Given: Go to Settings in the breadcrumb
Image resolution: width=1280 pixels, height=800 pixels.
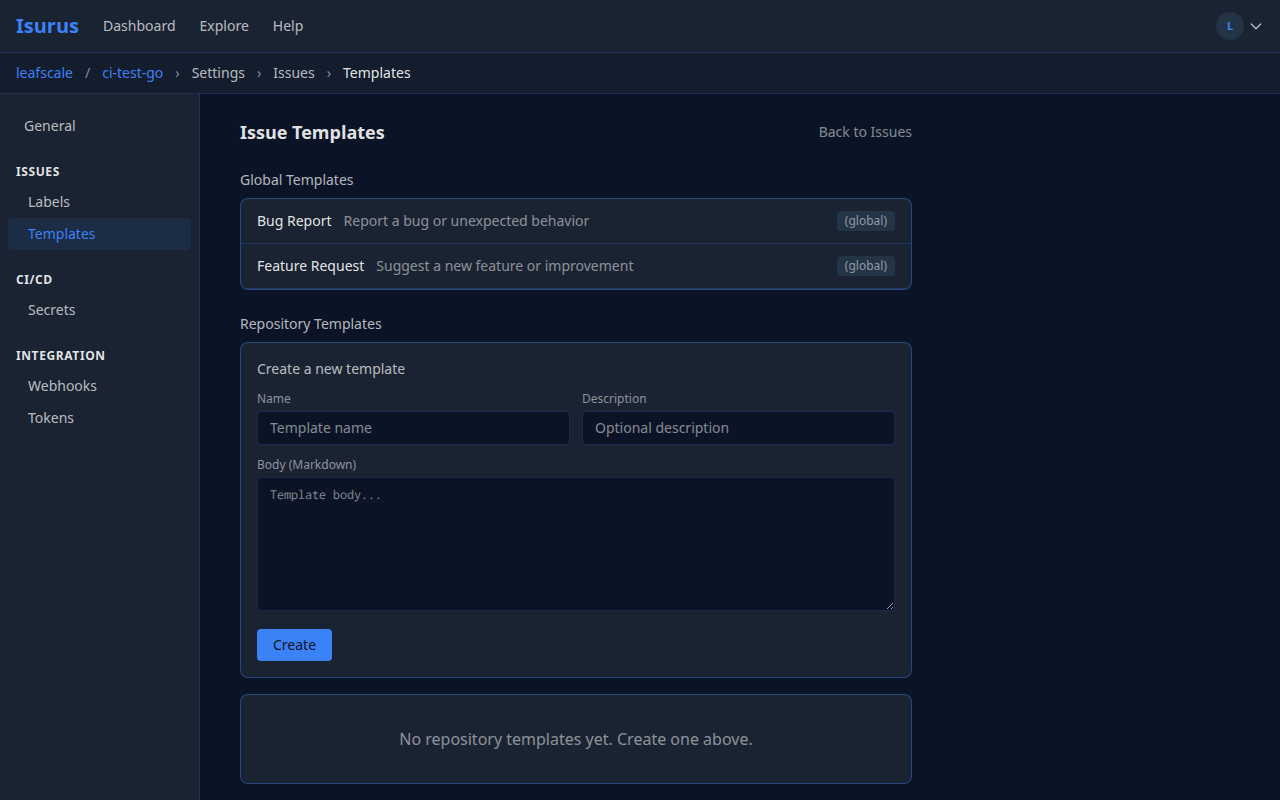Looking at the screenshot, I should 218,73.
